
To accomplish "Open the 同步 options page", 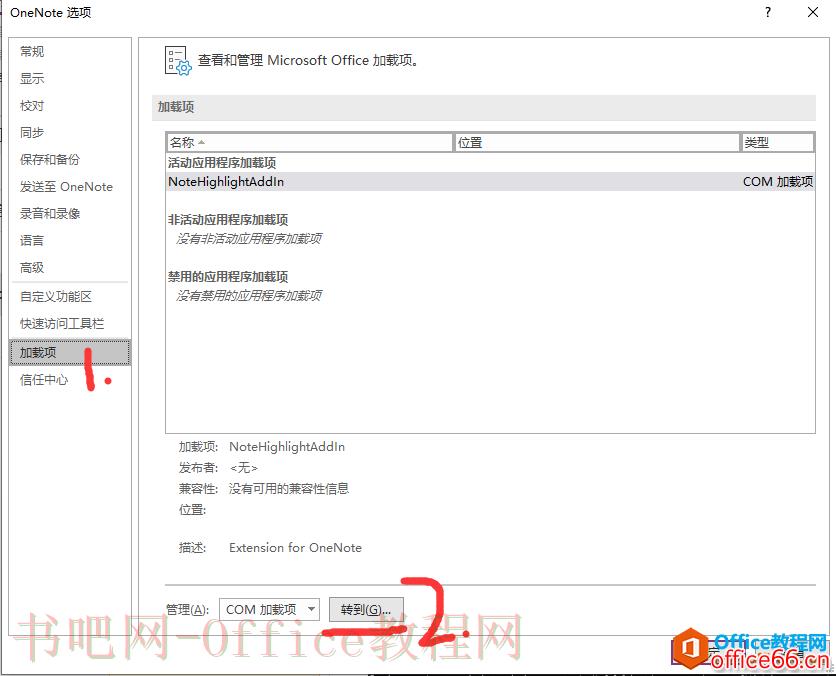I will [32, 133].
